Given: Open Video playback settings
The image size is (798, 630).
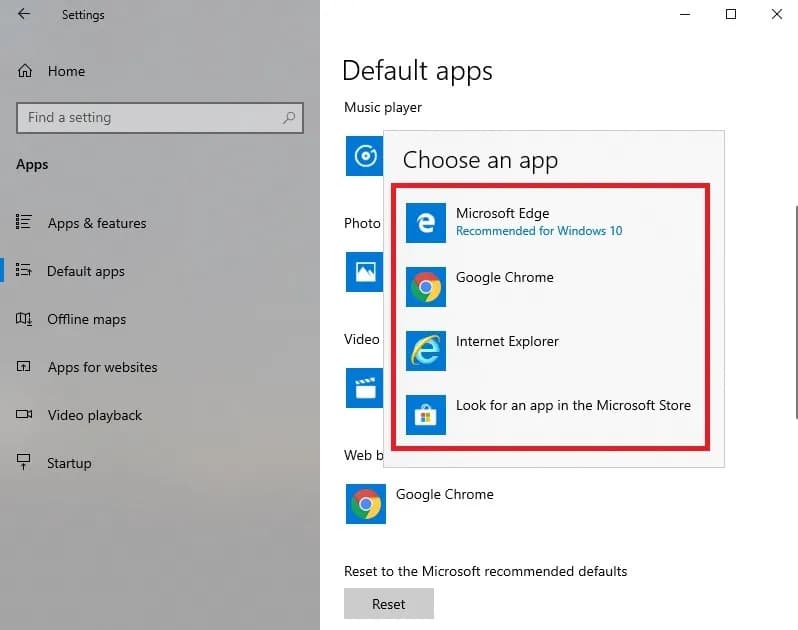Looking at the screenshot, I should (x=94, y=416).
